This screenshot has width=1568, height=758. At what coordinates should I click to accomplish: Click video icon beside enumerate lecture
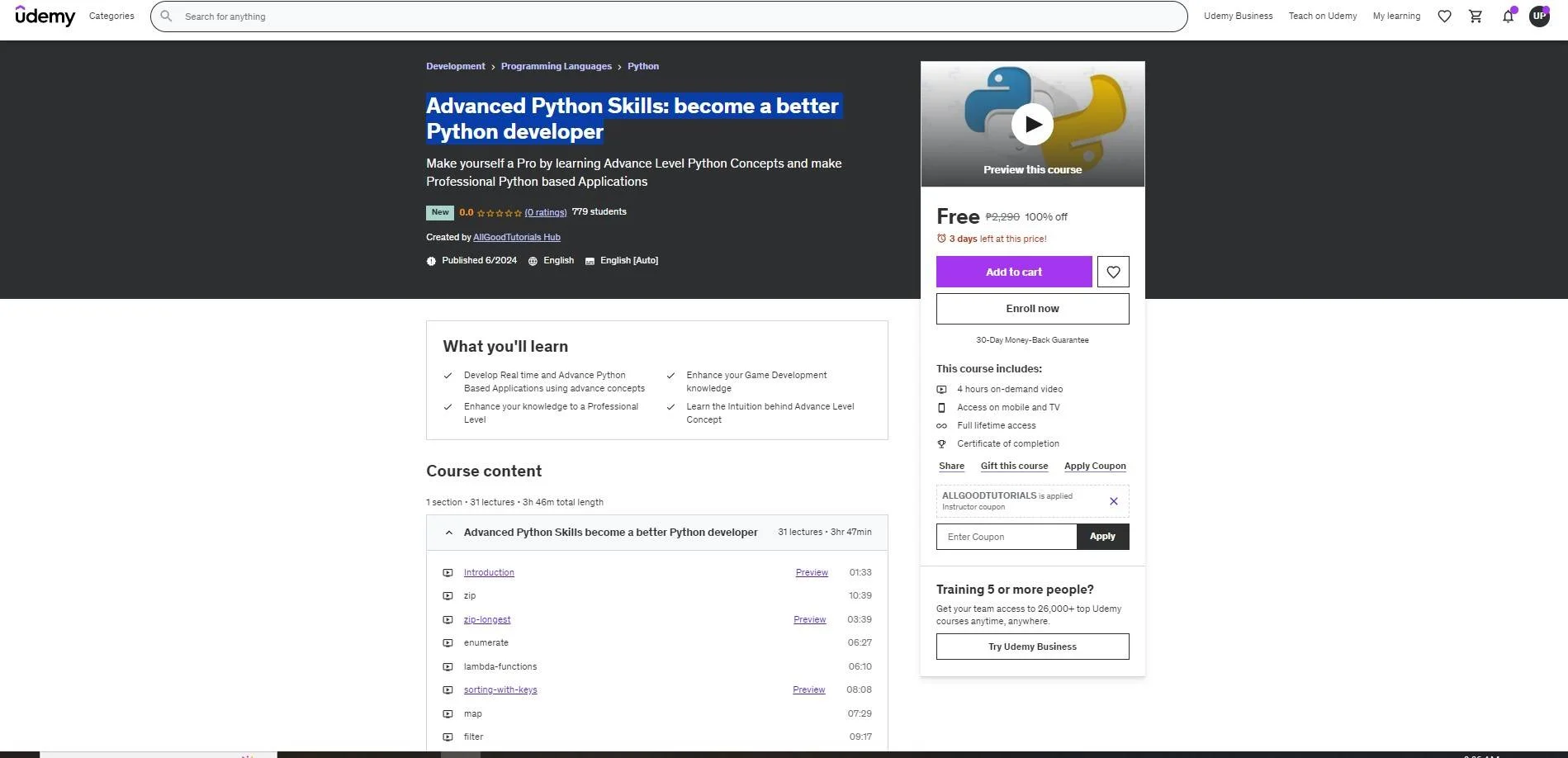pyautogui.click(x=448, y=642)
